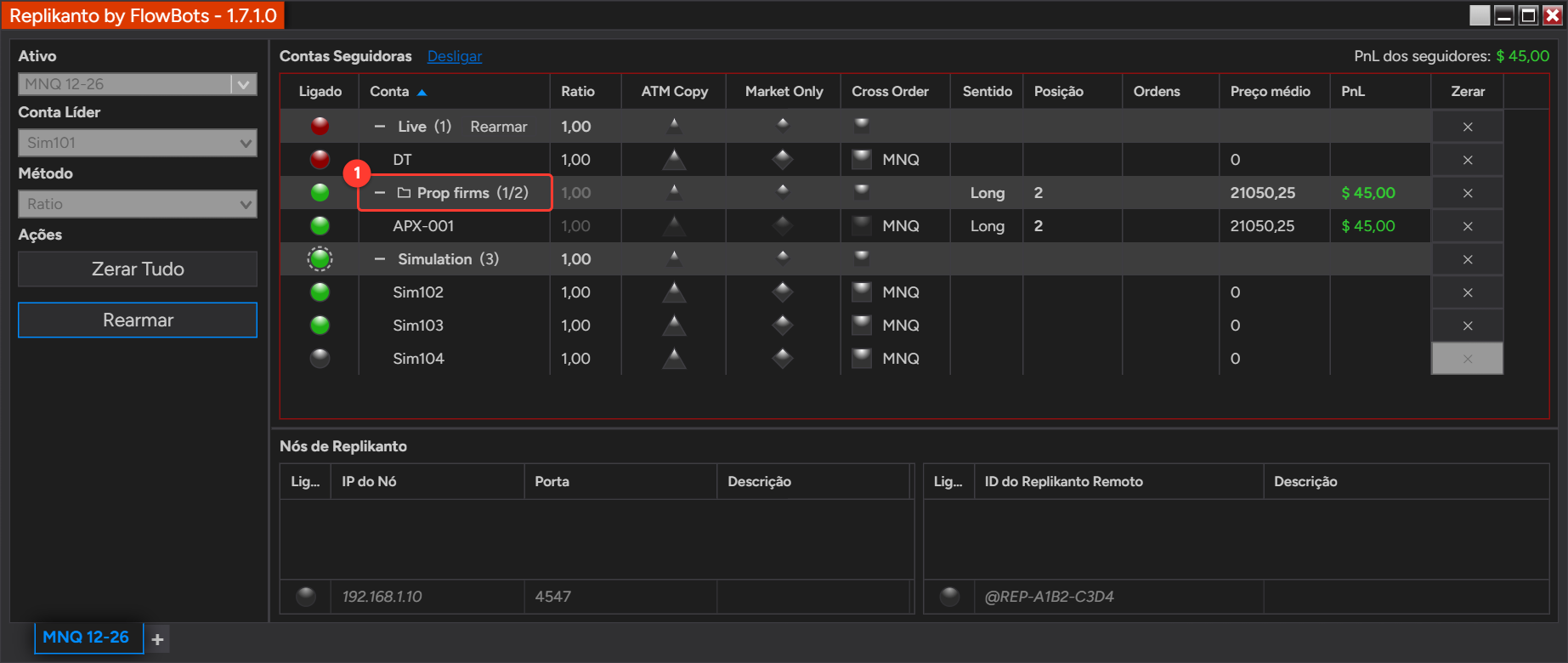Viewport: 1568px width, 663px height.
Task: Click the Market Only diamond icon for DT
Action: click(x=783, y=159)
